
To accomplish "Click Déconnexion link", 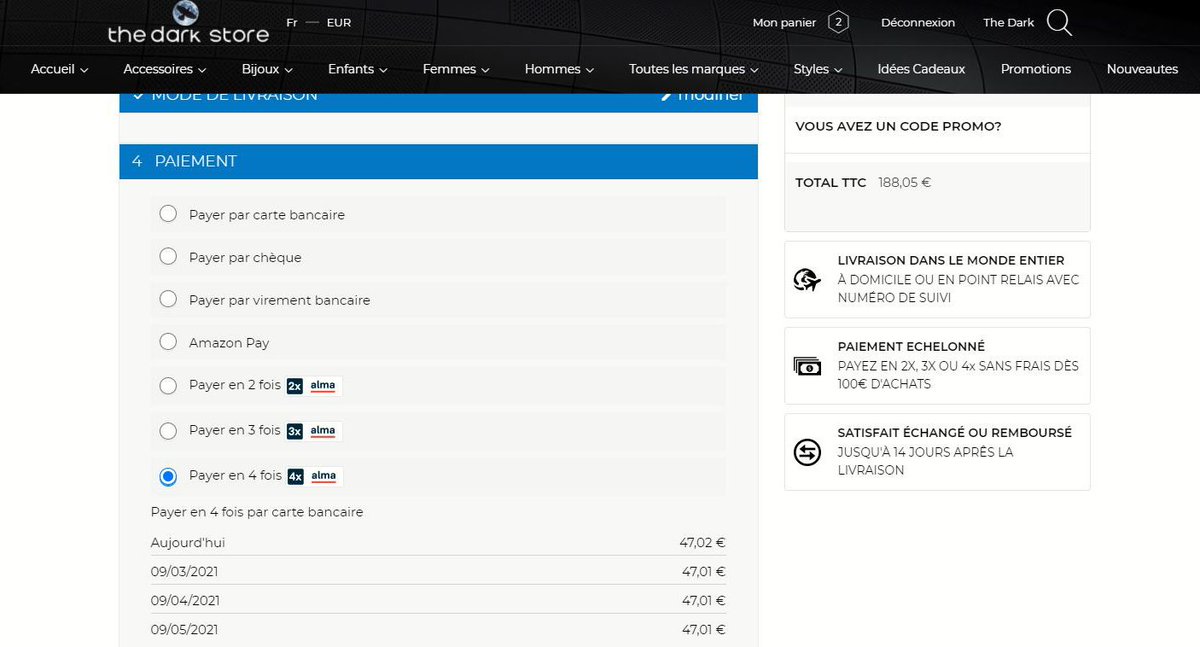I will (x=918, y=22).
